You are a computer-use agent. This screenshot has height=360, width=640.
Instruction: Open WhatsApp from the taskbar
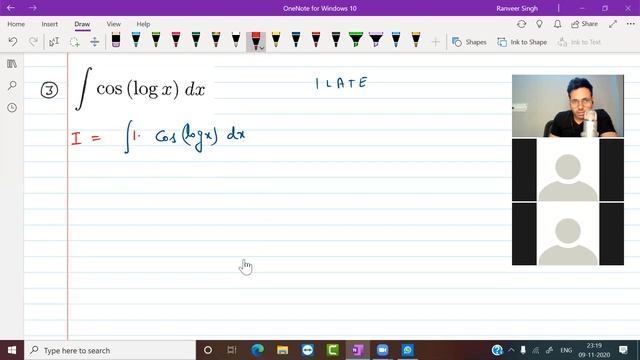407,350
